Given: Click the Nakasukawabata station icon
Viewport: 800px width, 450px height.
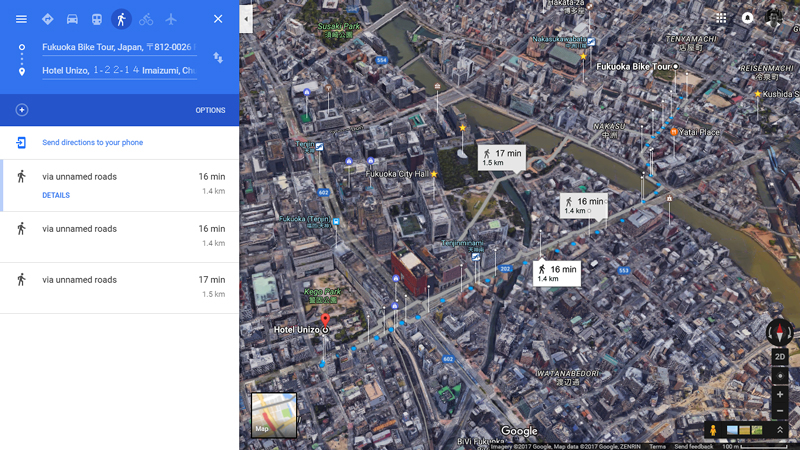Looking at the screenshot, I should pyautogui.click(x=591, y=42).
